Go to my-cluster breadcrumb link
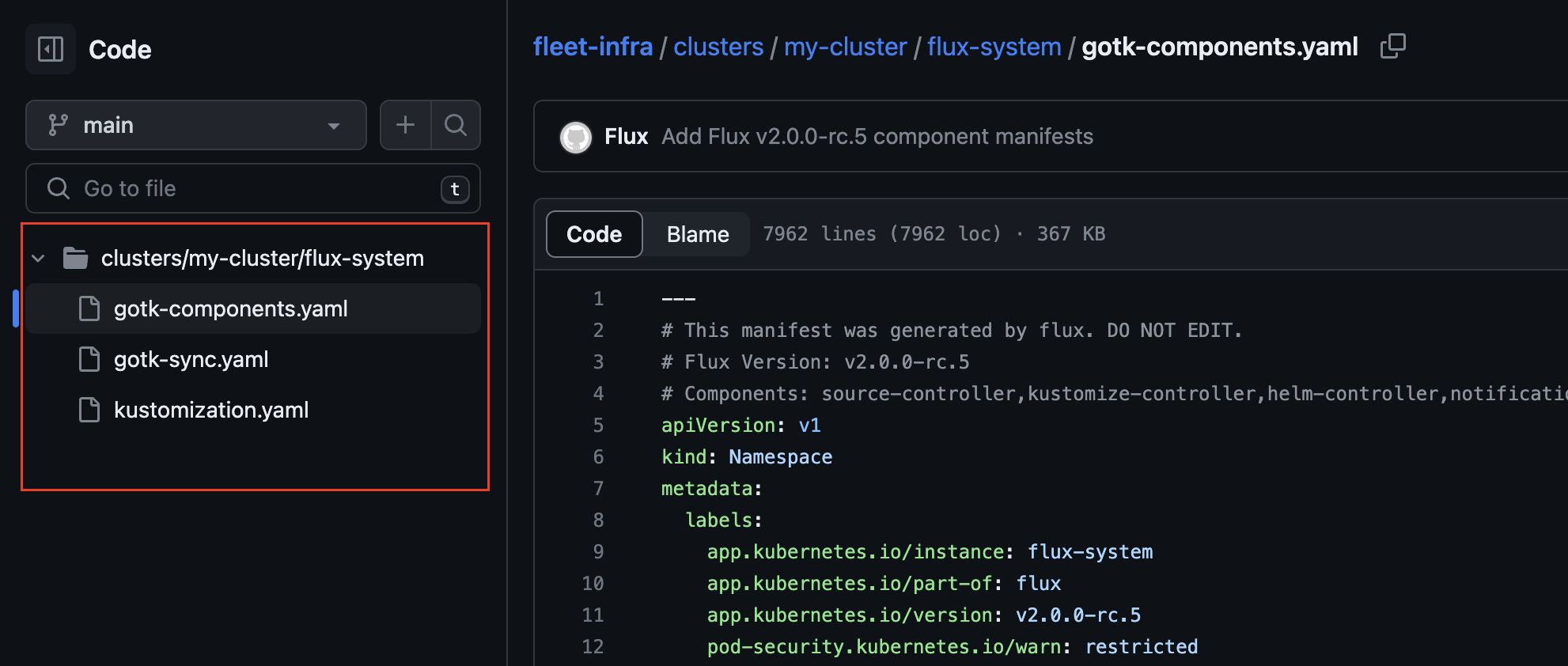This screenshot has height=666, width=1568. (x=845, y=47)
